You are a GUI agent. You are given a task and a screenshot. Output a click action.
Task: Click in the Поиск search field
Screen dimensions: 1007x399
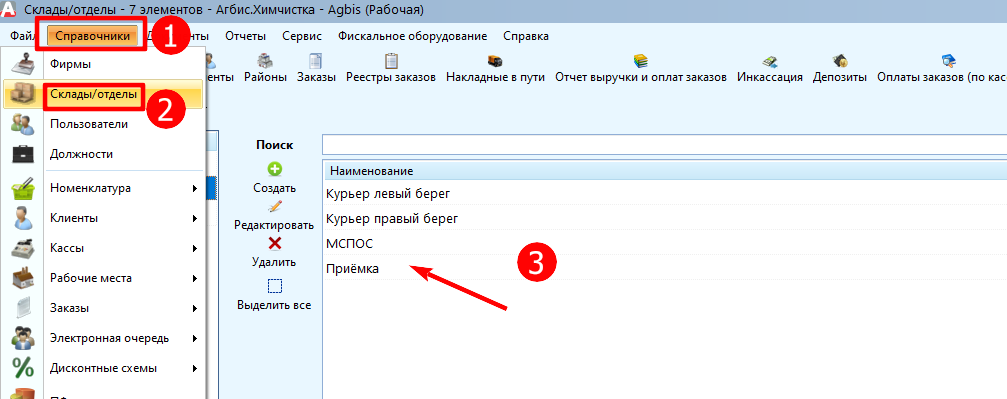[665, 145]
